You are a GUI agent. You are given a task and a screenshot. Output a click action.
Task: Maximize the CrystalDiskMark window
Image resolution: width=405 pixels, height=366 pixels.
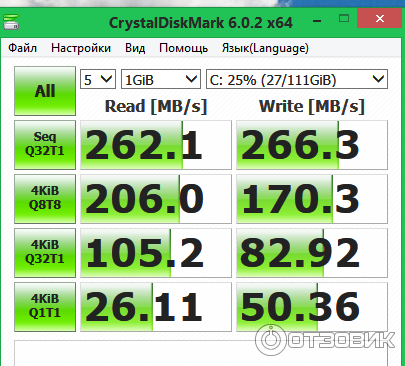(344, 18)
